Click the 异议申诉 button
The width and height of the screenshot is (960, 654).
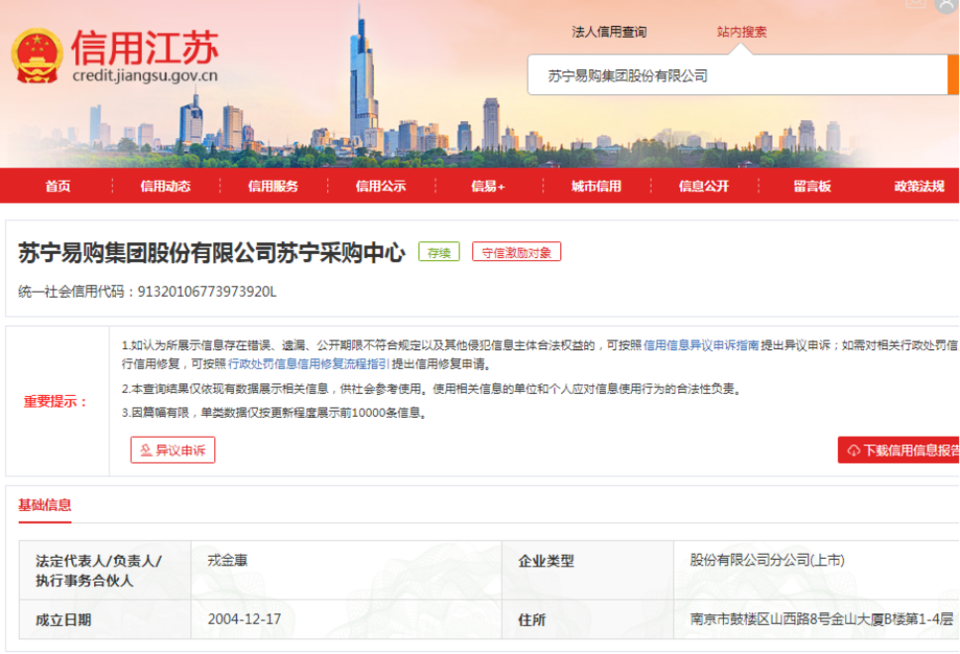tap(173, 450)
